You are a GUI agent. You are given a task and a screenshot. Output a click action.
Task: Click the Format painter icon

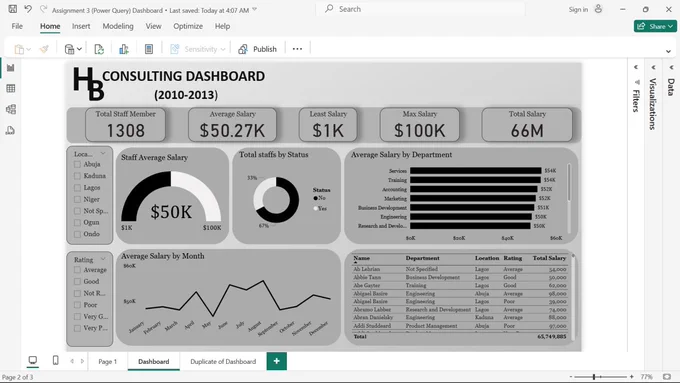[44, 49]
